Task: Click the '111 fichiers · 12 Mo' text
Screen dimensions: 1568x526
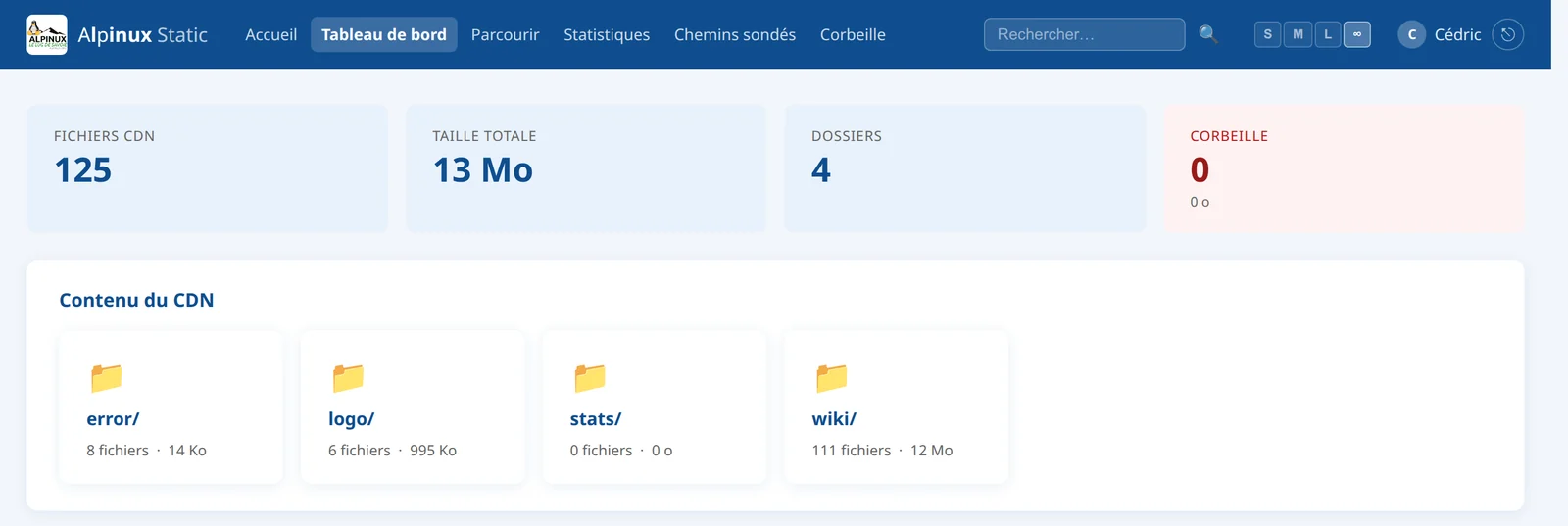Action: 882,451
